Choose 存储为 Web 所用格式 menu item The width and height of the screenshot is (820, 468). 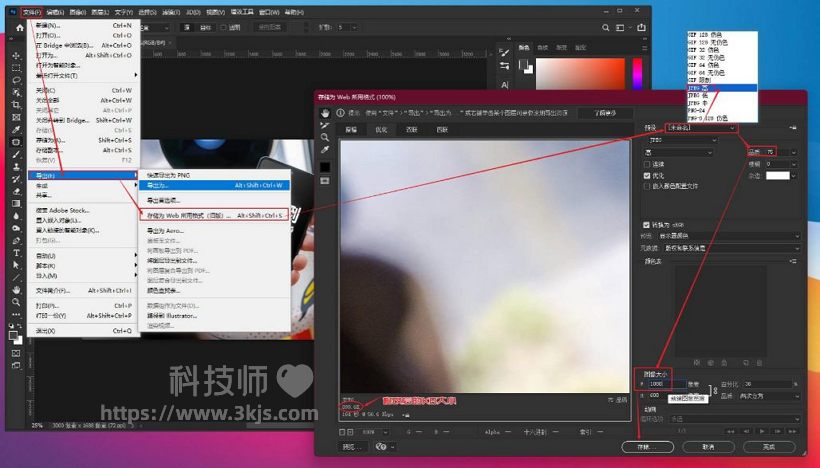215,215
